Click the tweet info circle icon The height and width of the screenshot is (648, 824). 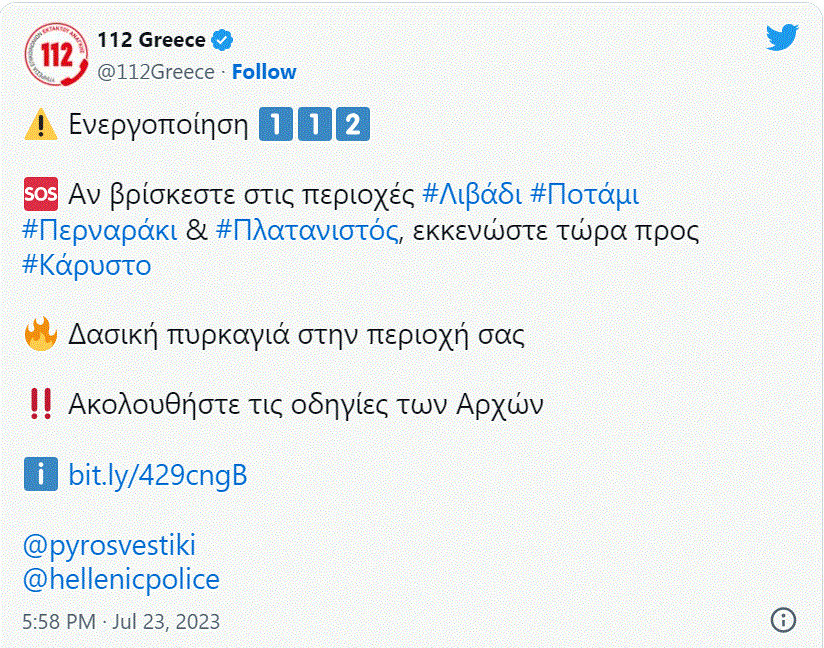[x=785, y=617]
